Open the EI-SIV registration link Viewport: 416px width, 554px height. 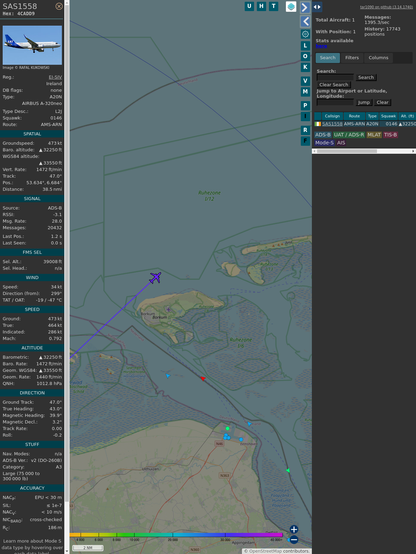tap(55, 77)
